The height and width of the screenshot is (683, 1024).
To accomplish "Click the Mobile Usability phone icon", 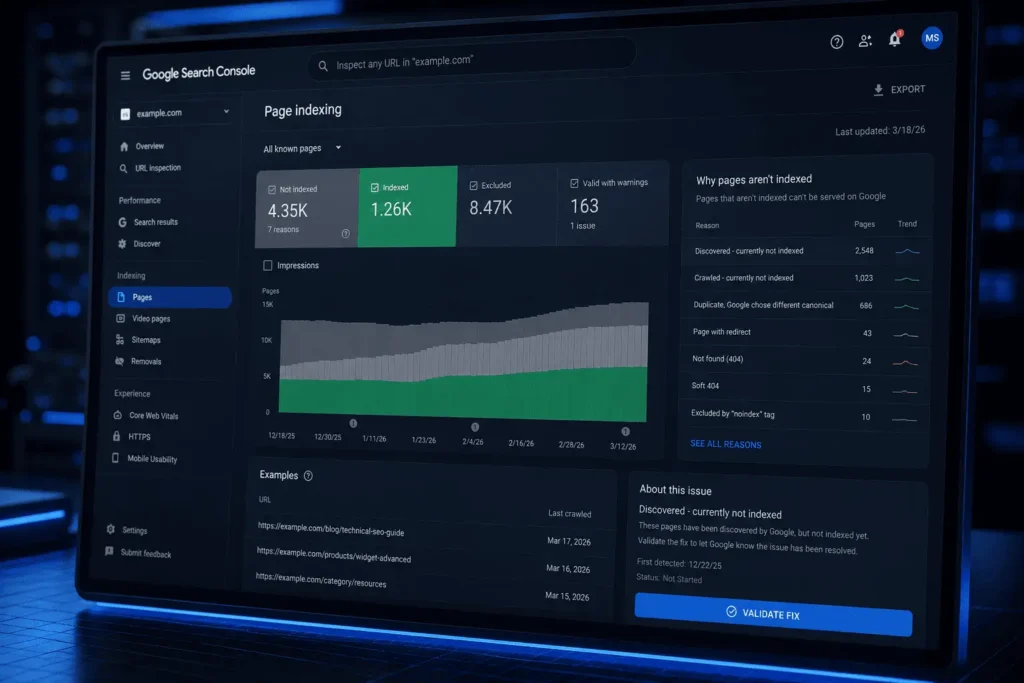I will point(116,458).
